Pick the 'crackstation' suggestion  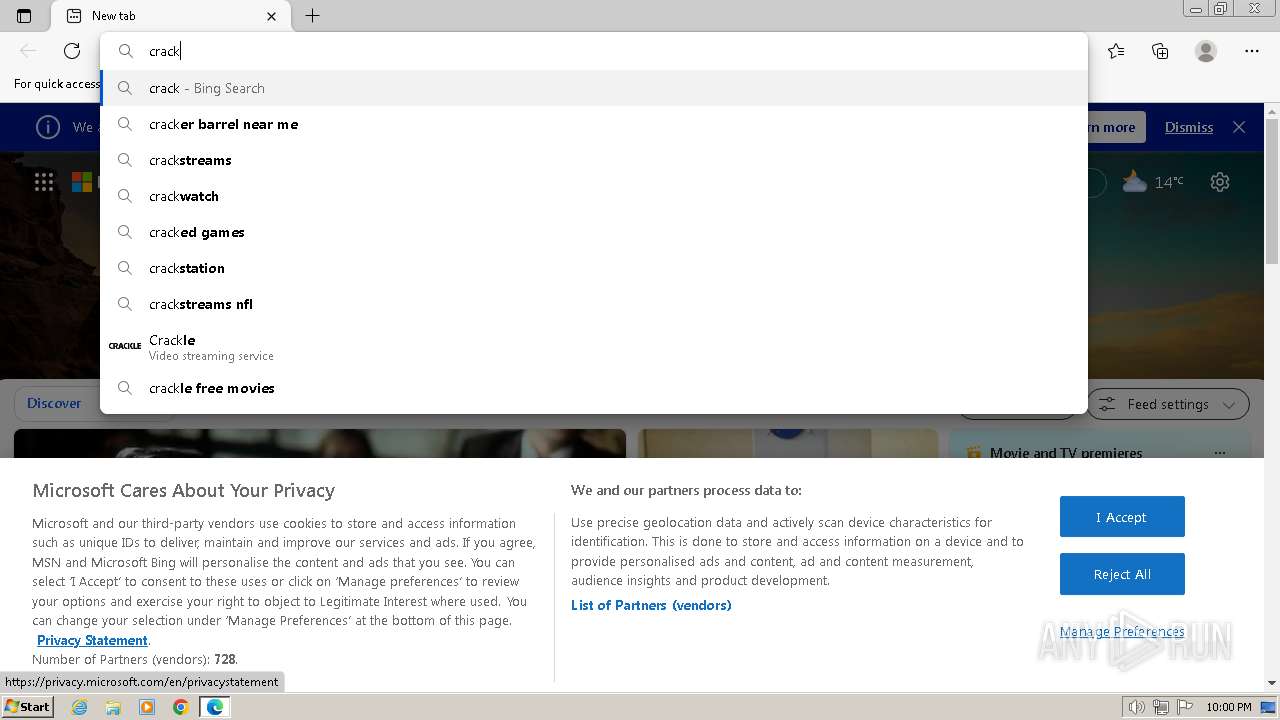(594, 268)
